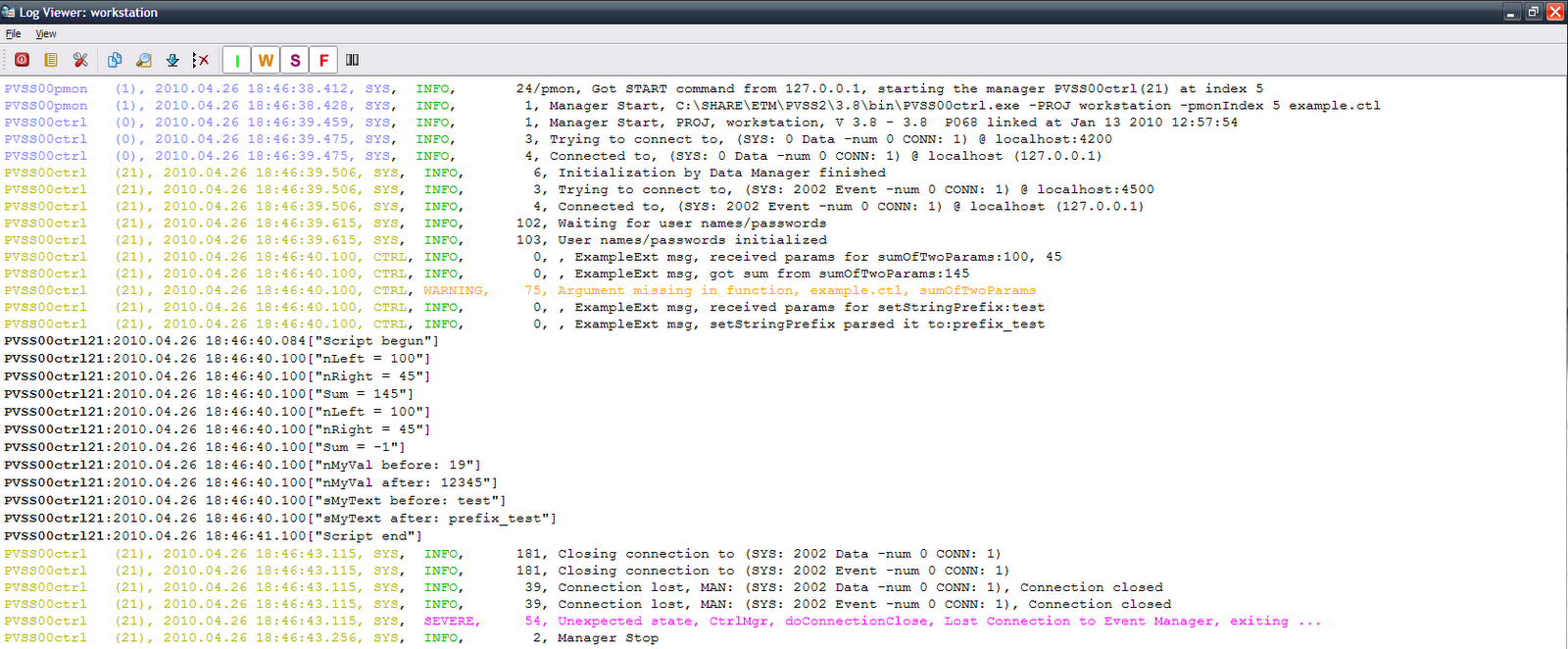Select the 'Script begun' log line
1568x649 pixels.
(x=221, y=340)
